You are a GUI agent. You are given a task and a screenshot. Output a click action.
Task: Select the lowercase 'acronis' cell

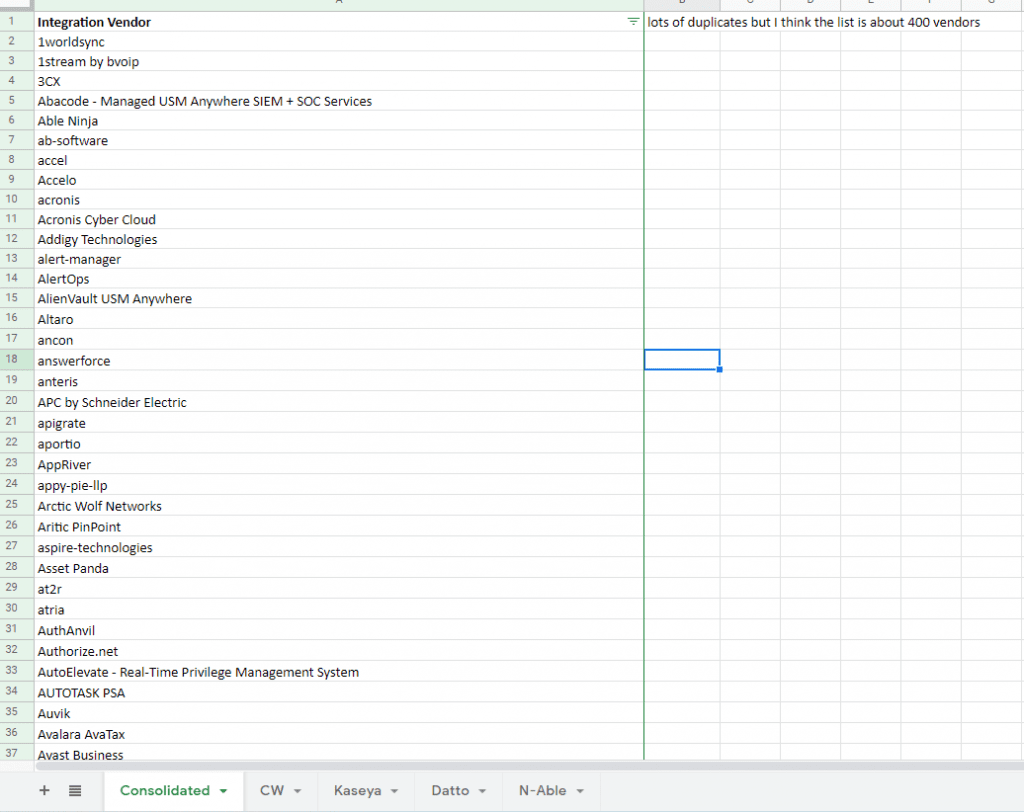339,199
